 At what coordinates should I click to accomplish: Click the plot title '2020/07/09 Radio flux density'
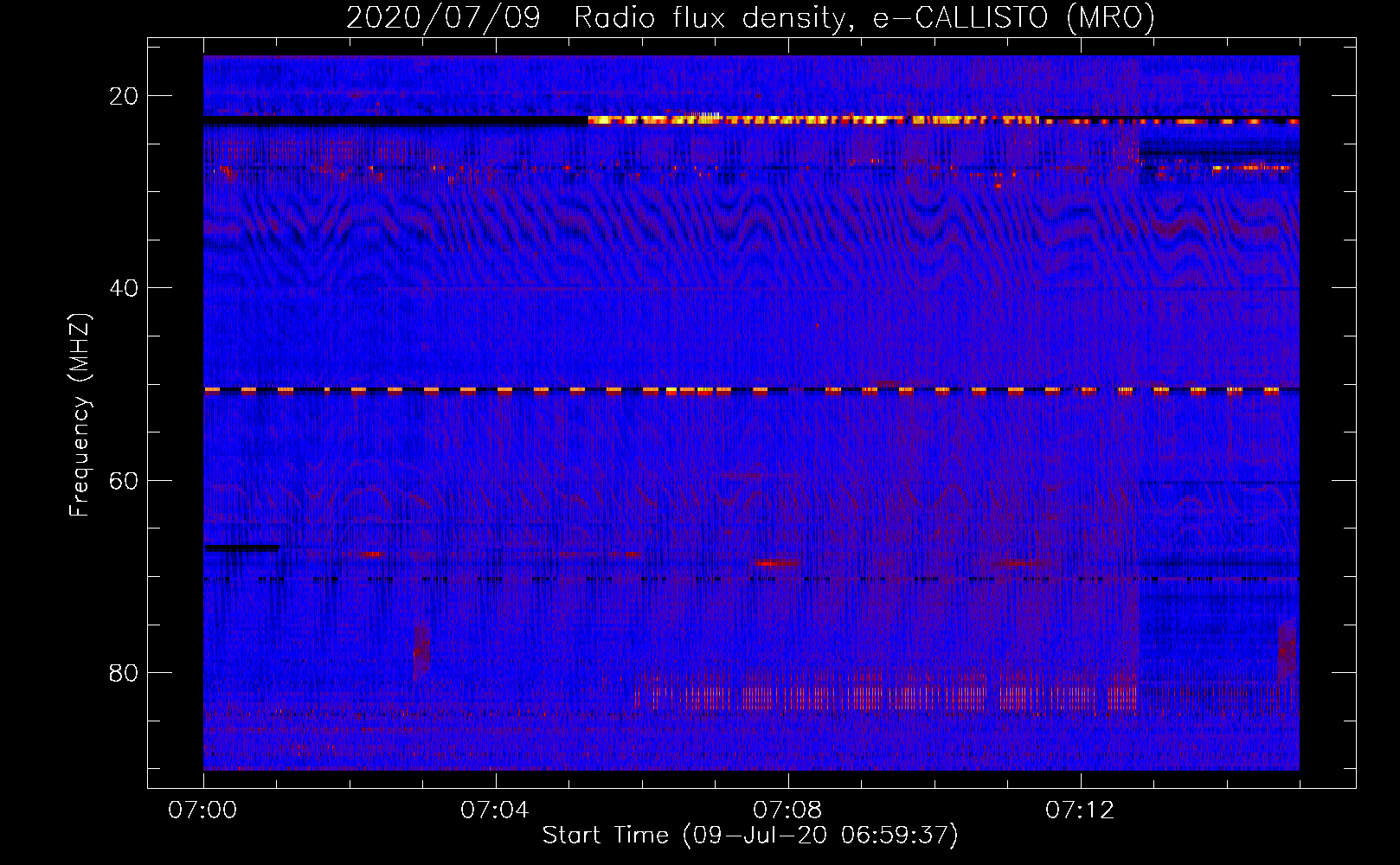pyautogui.click(x=750, y=17)
